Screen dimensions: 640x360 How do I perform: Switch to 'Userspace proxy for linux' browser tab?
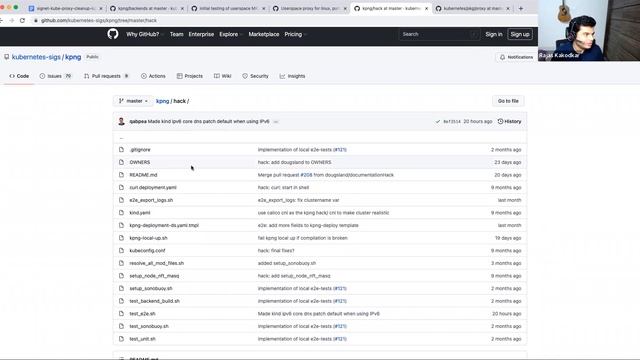[x=309, y=8]
